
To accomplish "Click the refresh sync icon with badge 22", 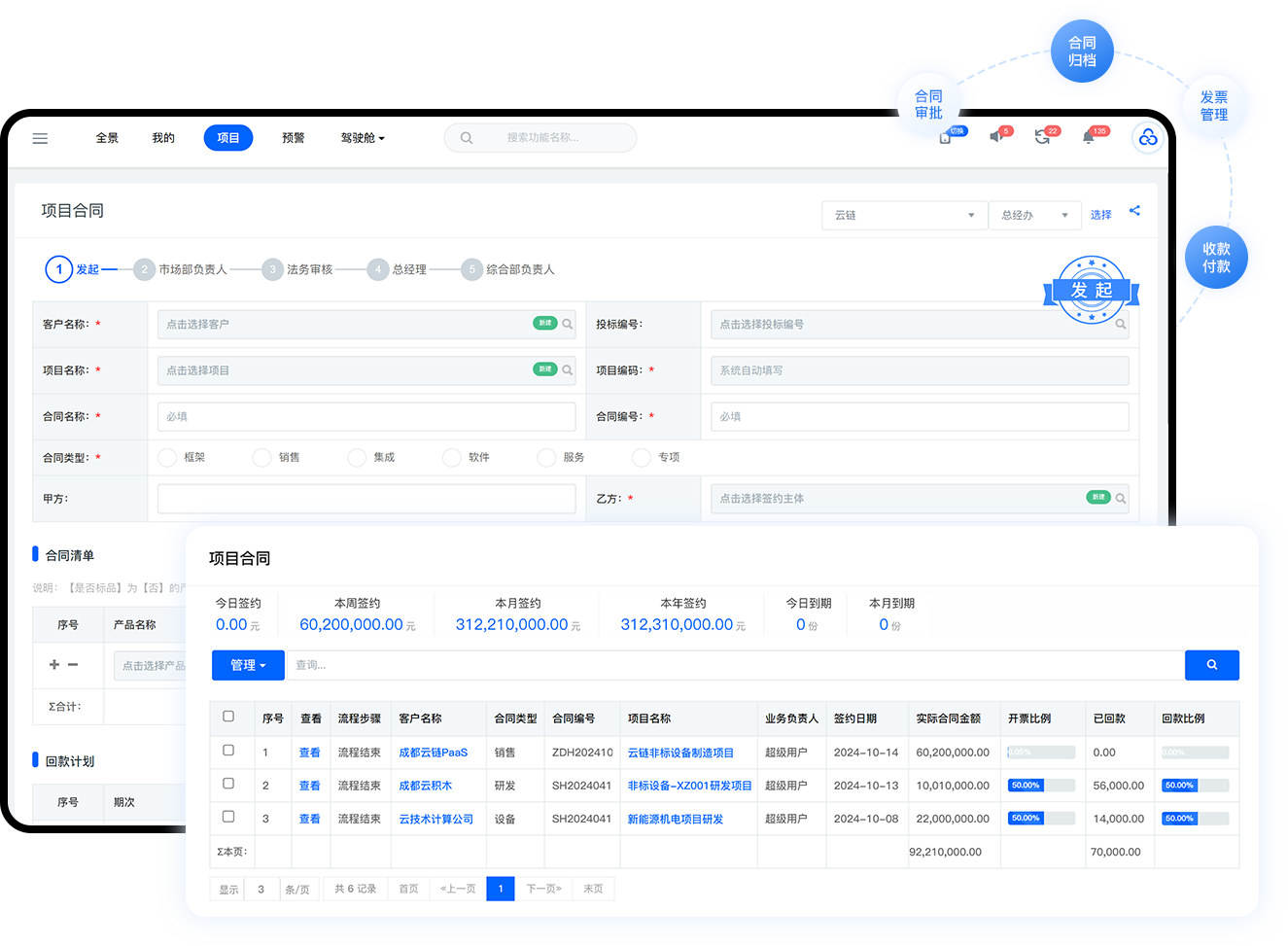I will tap(1042, 137).
